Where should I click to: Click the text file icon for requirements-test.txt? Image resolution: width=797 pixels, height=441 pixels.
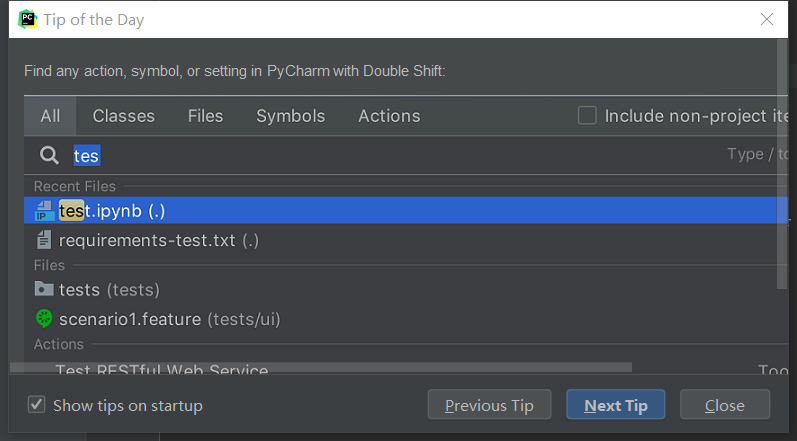44,240
